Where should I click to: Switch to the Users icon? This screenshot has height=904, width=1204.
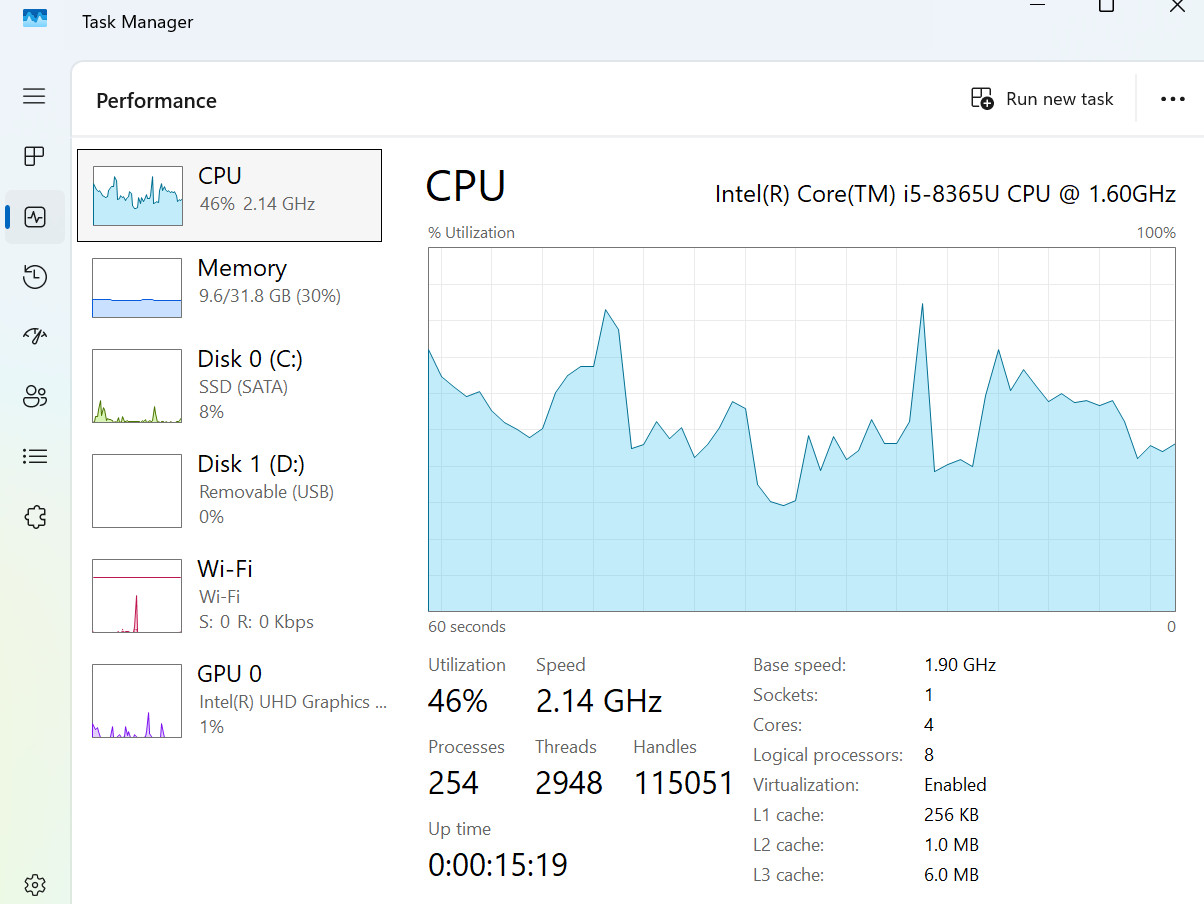click(x=35, y=397)
